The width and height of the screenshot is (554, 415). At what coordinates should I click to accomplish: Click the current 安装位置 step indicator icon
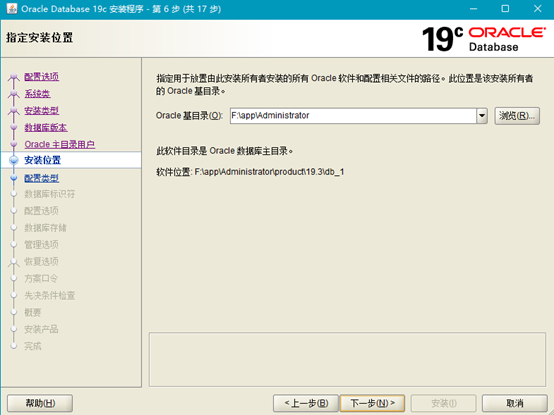coord(14,160)
